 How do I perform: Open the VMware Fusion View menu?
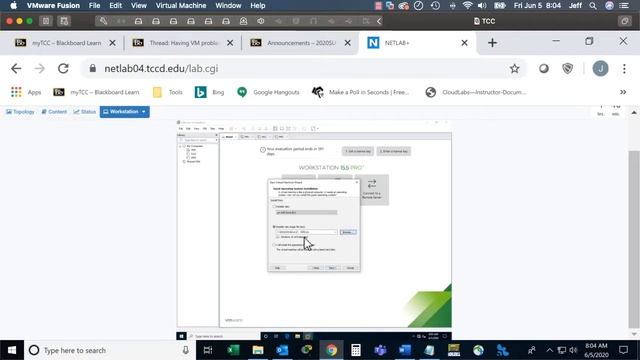pos(139,6)
